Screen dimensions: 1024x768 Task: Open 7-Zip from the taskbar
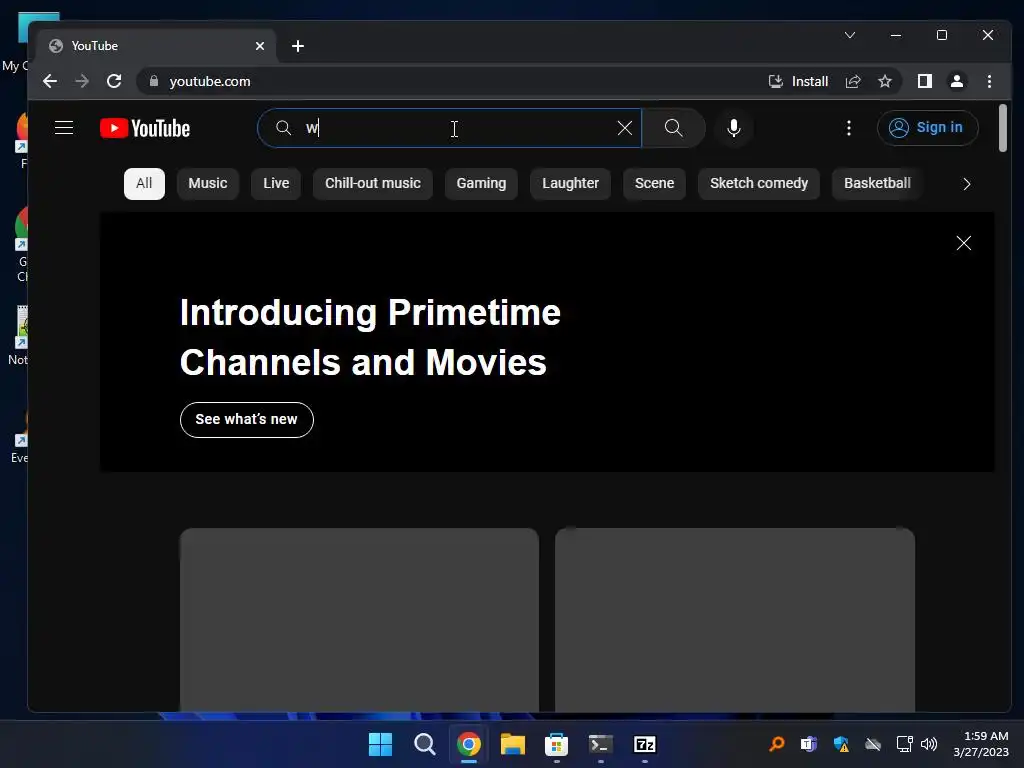point(645,744)
